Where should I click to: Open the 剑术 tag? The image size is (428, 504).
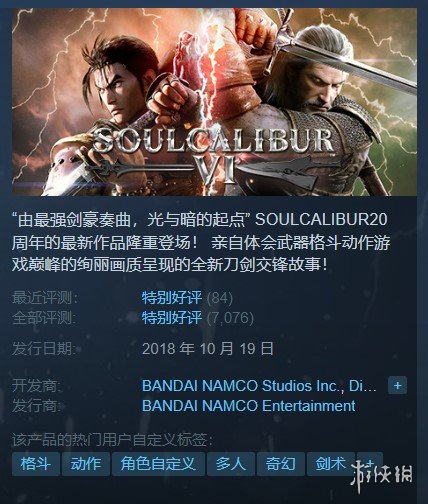coord(331,464)
